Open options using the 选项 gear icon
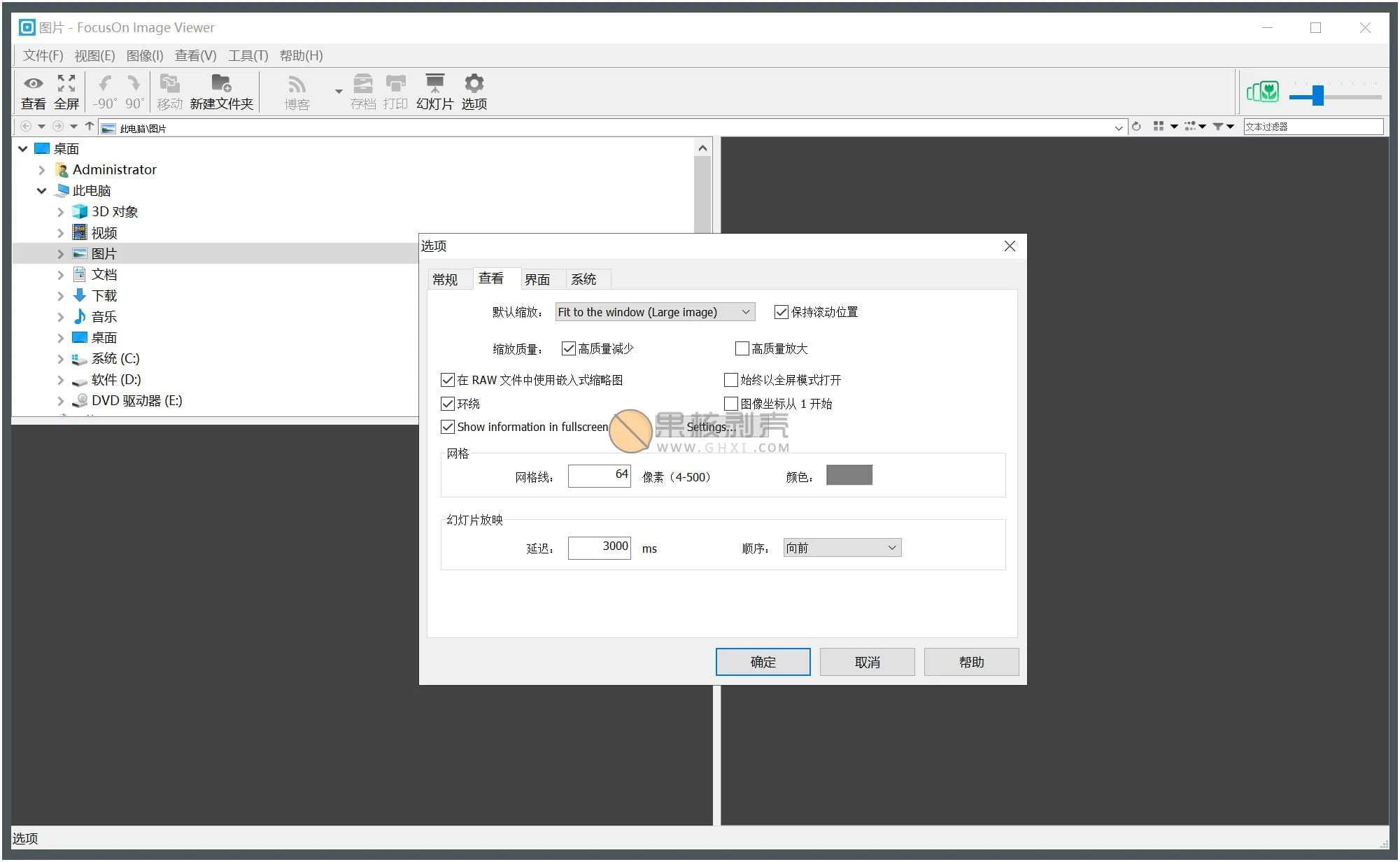The image size is (1400, 862). [x=474, y=92]
